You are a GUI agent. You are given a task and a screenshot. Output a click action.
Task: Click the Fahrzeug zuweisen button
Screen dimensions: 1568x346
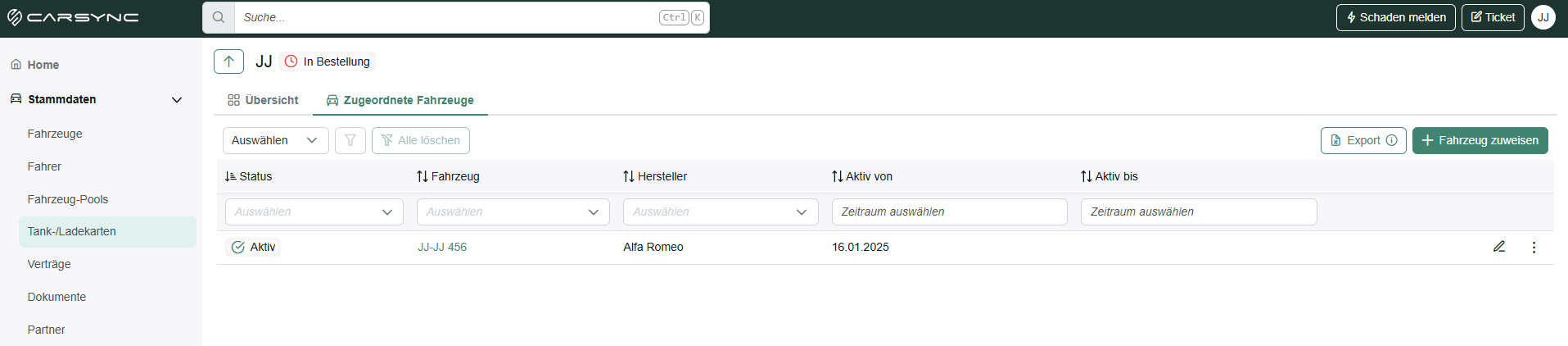(1480, 140)
